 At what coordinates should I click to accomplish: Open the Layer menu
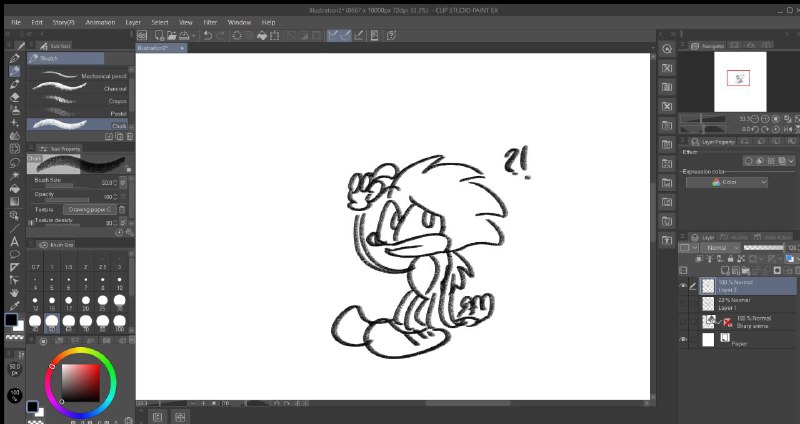[133, 22]
